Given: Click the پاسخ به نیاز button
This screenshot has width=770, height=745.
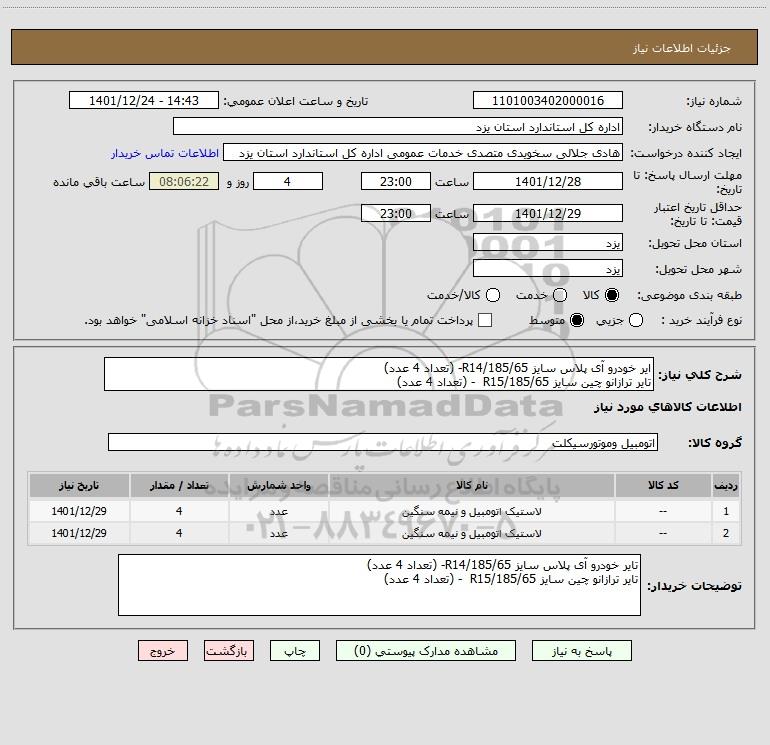Looking at the screenshot, I should 581,651.
